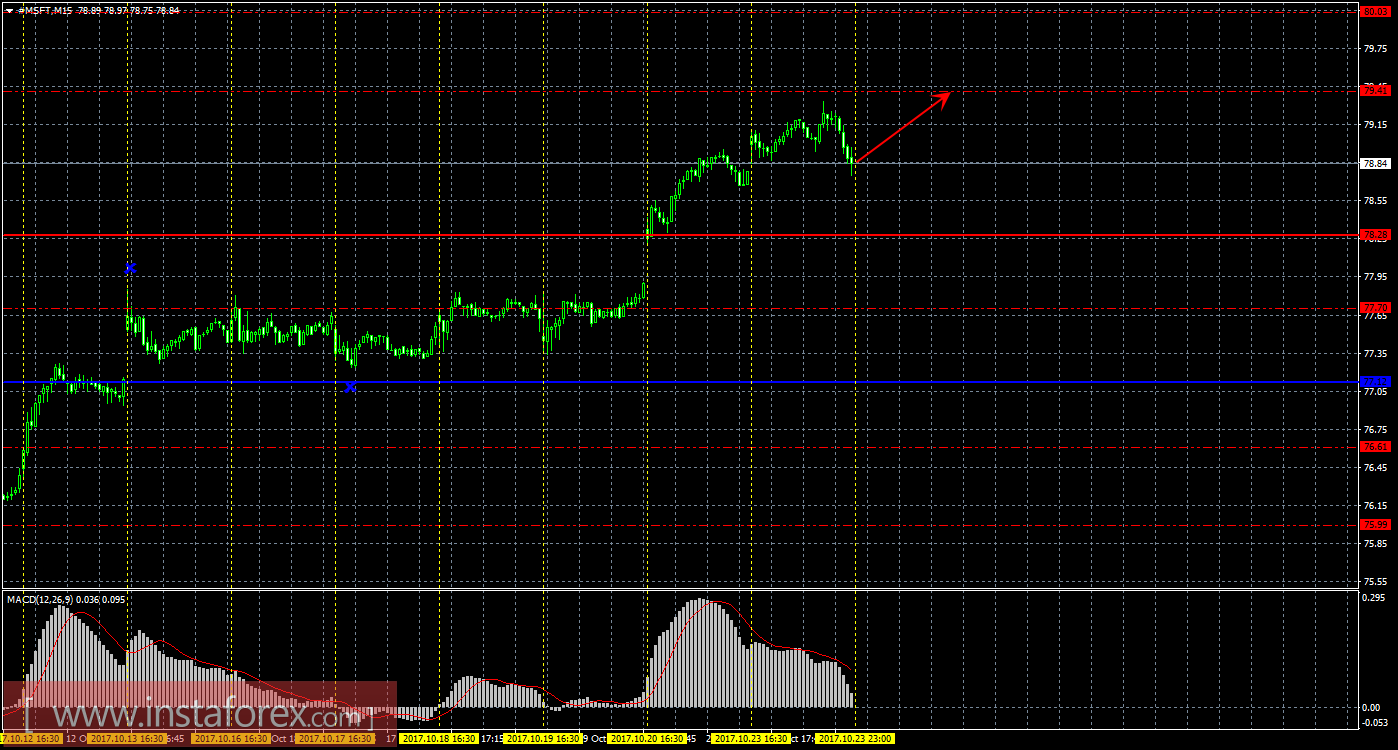Click the MACD(12,26,9) indicator label
The width and height of the screenshot is (1398, 750).
[40, 599]
